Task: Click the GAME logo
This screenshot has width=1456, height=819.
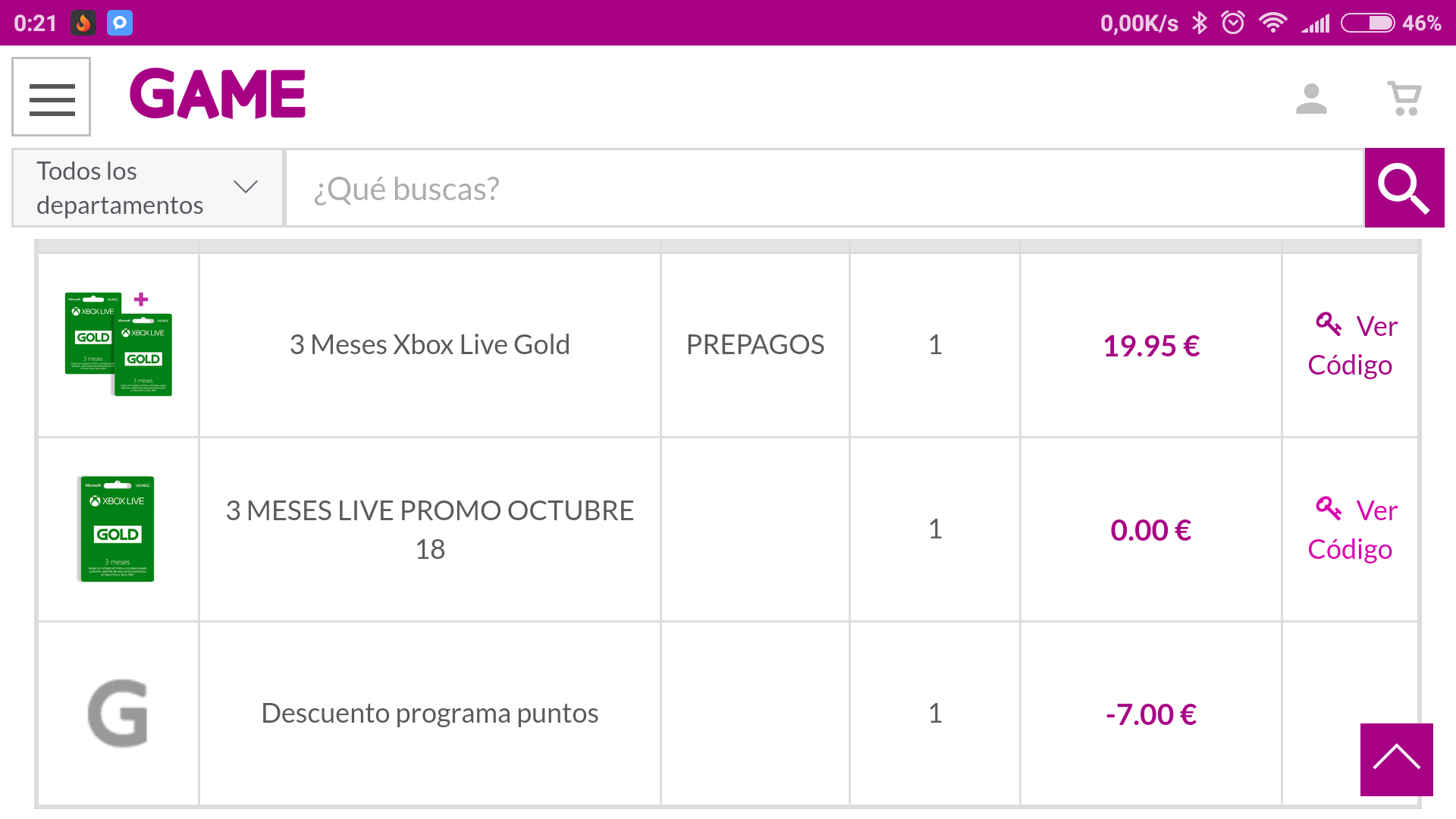Action: [218, 94]
